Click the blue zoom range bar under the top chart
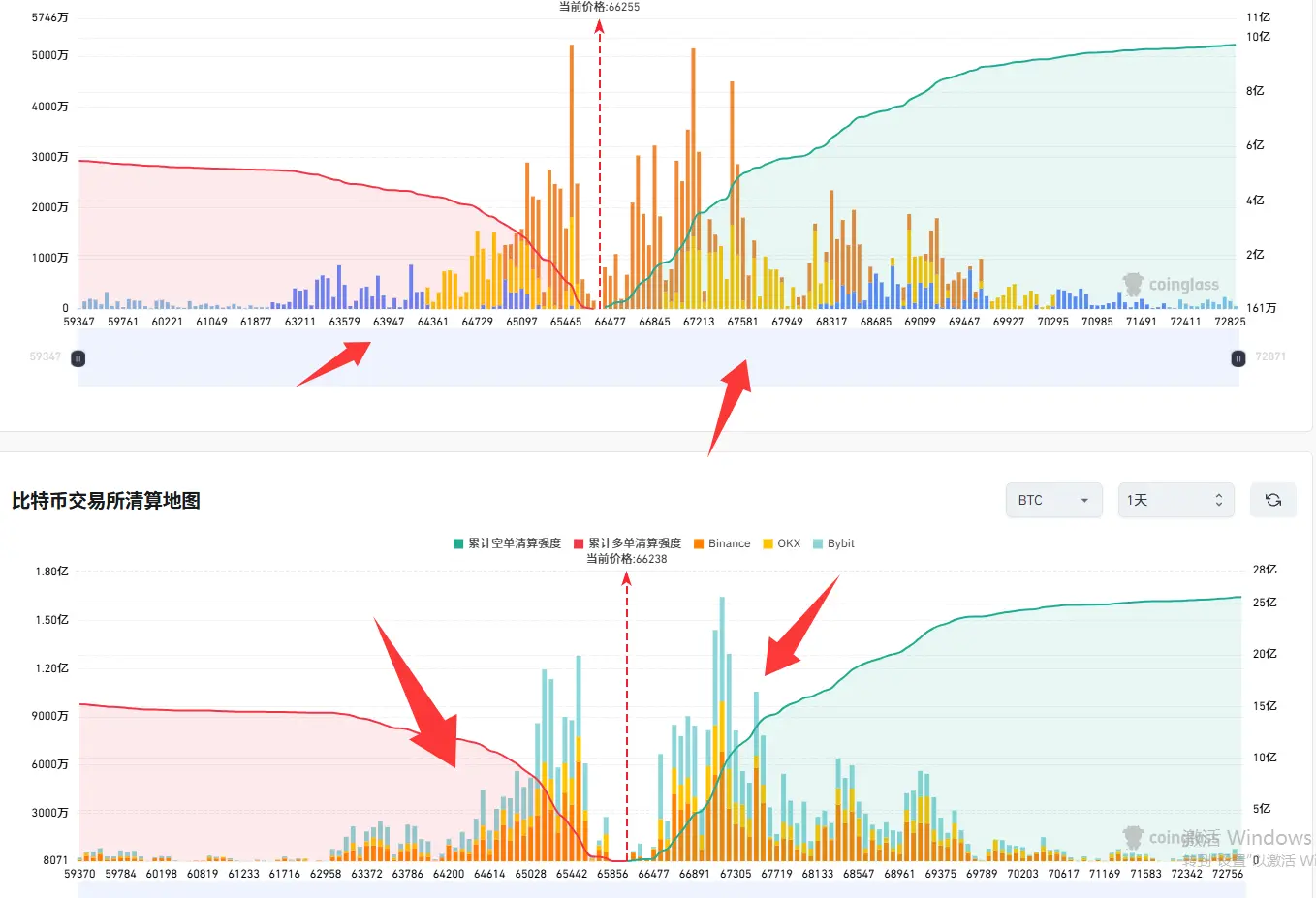Viewport: 1316px width, 898px height. pyautogui.click(x=658, y=358)
